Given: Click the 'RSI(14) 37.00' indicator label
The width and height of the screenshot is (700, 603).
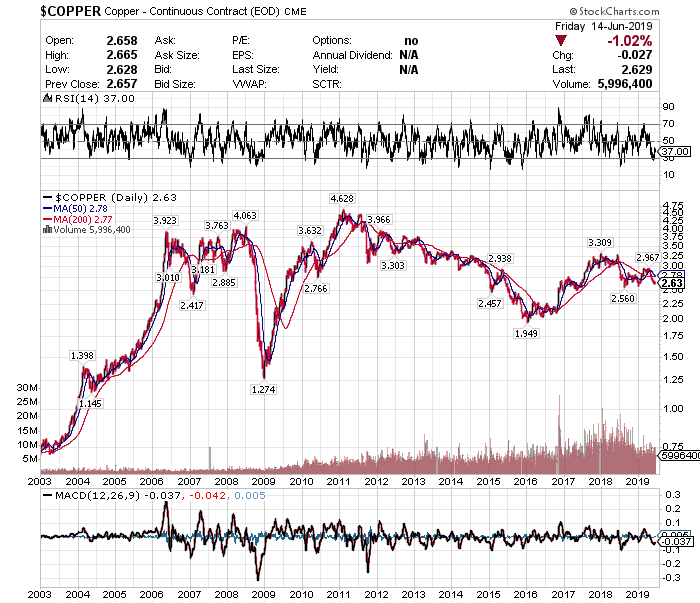Looking at the screenshot, I should (95, 98).
